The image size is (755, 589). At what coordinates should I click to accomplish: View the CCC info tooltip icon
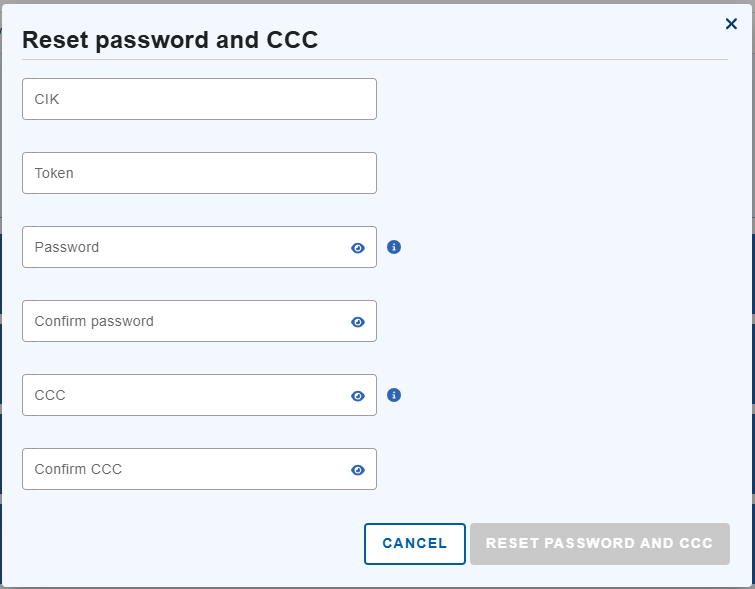coord(394,395)
